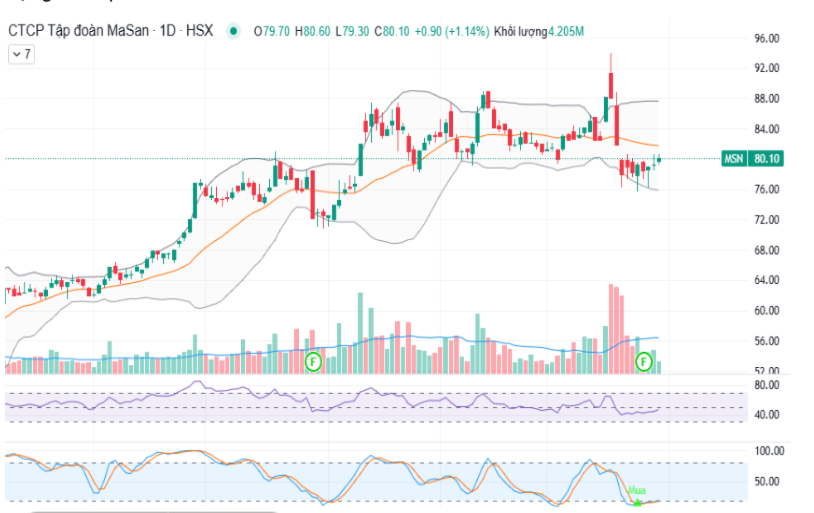Click the RSI pane 80.00 axis label
814x513 pixels.
click(767, 385)
